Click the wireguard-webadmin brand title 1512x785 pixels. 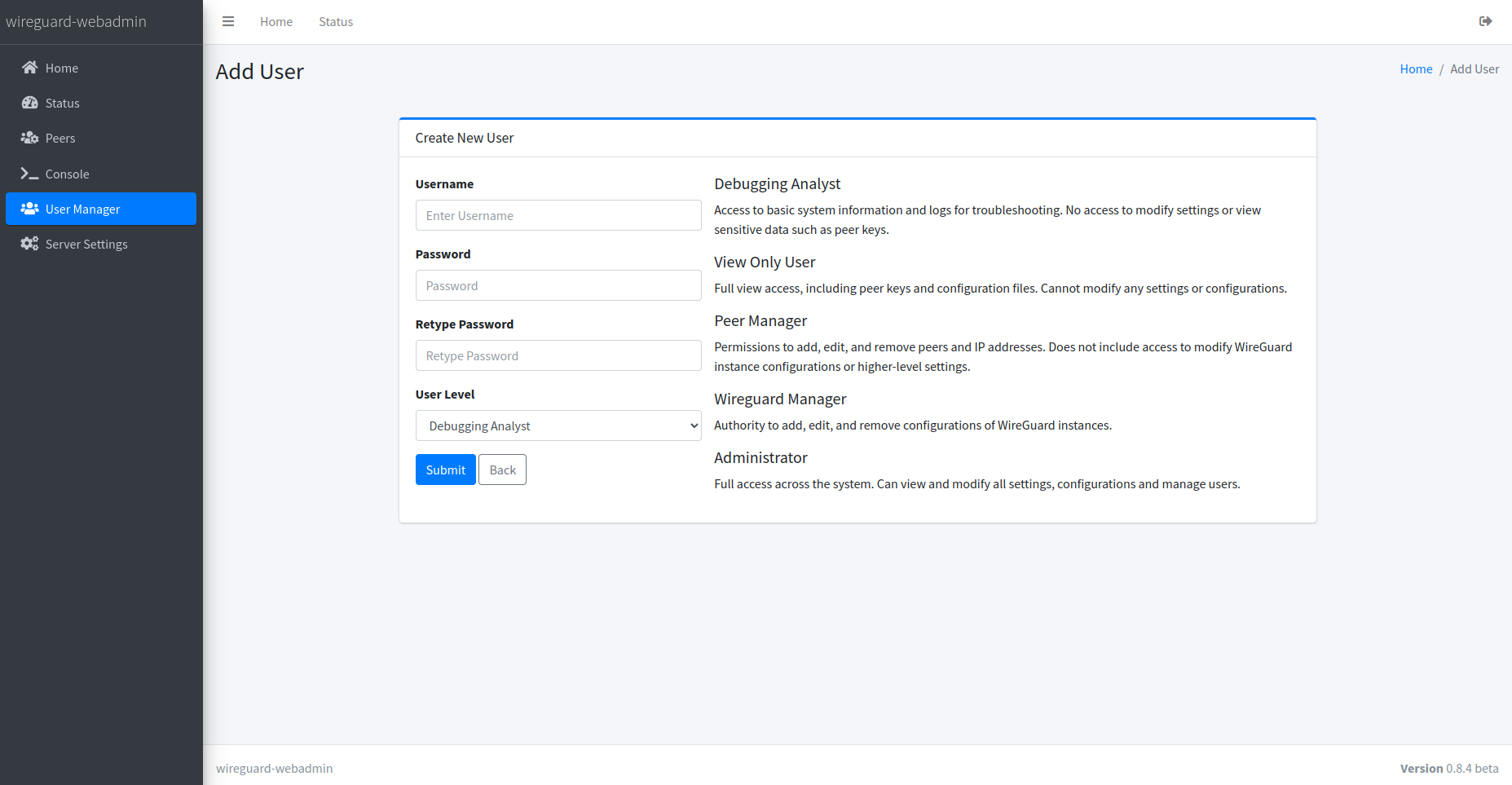coord(77,22)
